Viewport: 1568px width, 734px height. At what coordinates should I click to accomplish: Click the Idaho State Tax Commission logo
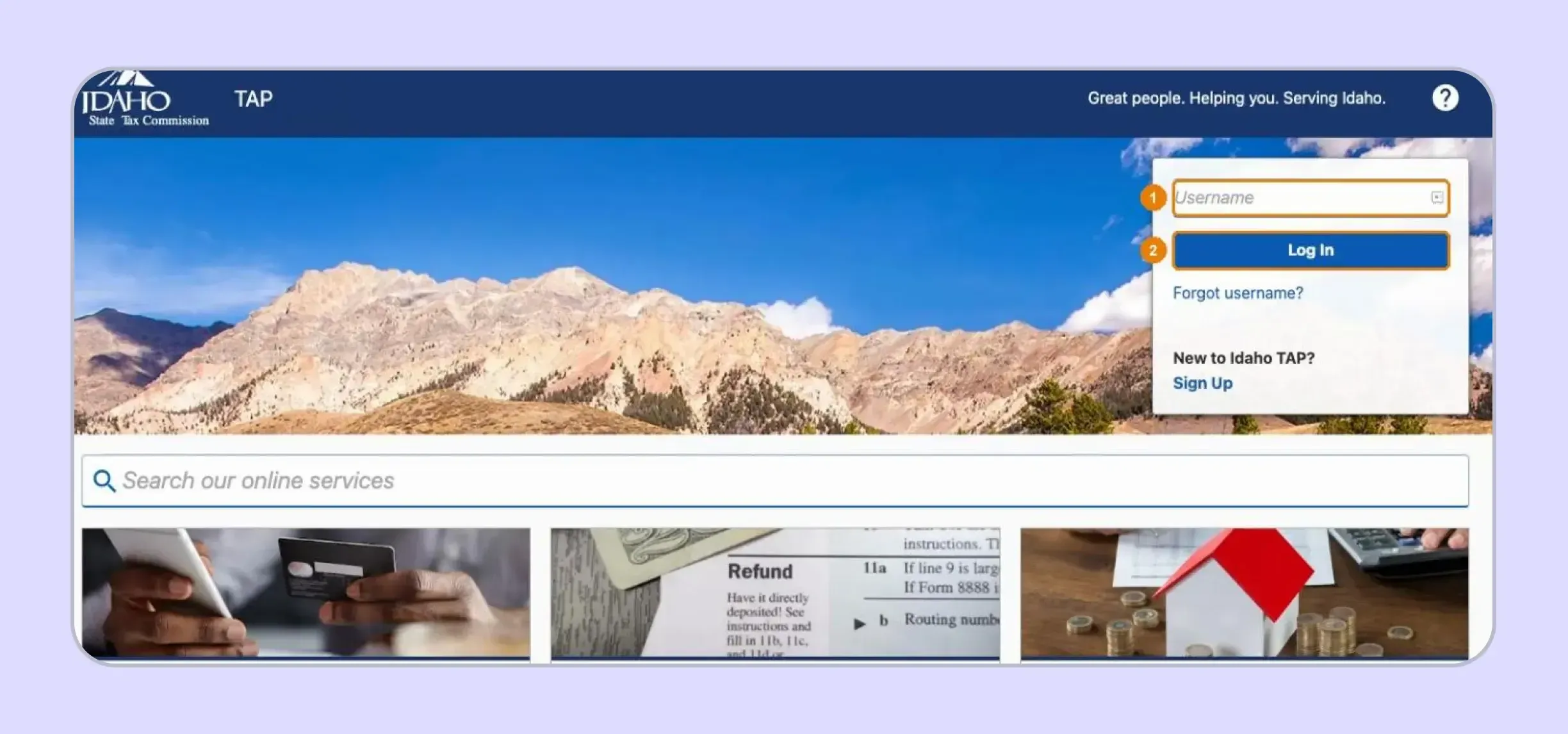coord(145,99)
